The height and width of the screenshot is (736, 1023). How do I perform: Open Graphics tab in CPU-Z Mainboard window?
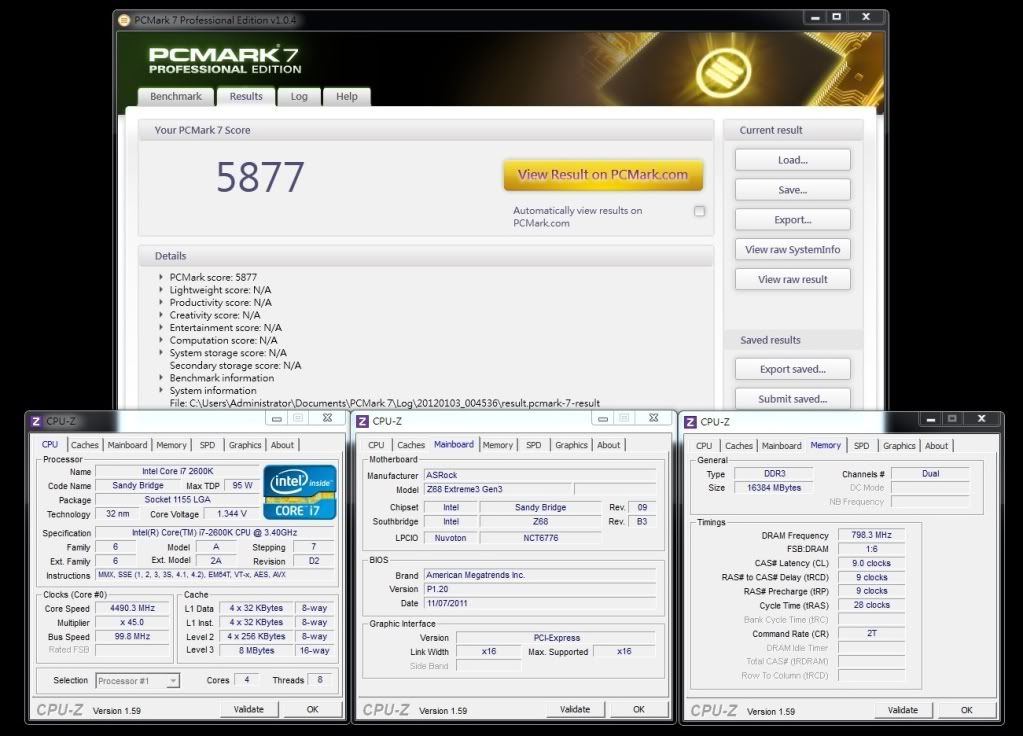pyautogui.click(x=572, y=445)
